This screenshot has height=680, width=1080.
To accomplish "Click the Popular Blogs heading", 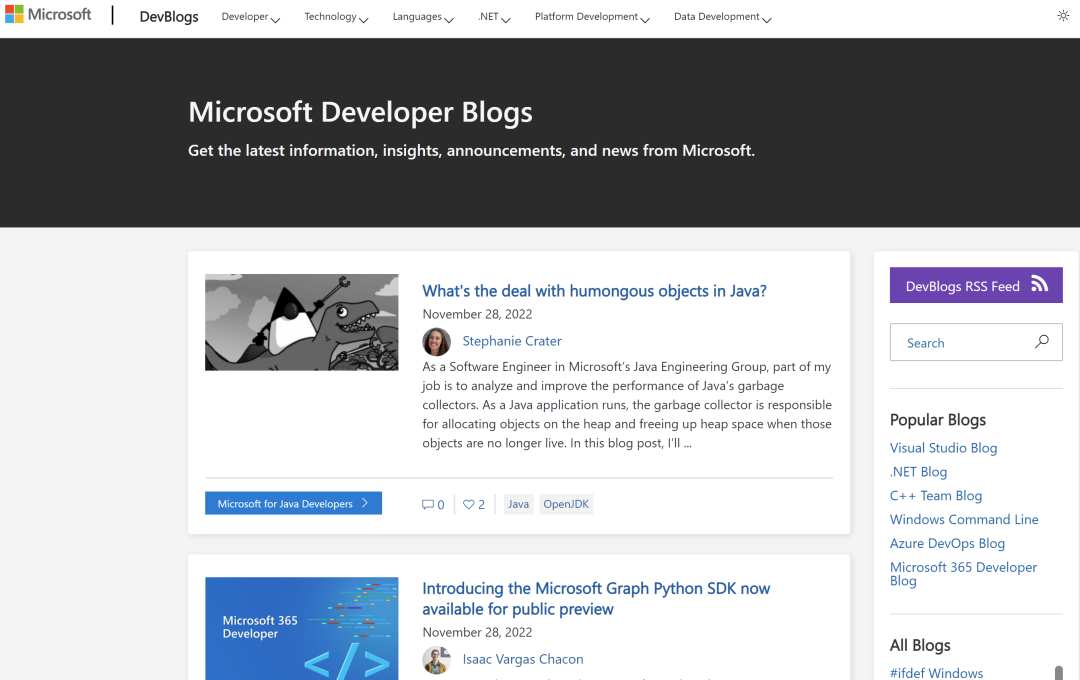I will [x=937, y=420].
